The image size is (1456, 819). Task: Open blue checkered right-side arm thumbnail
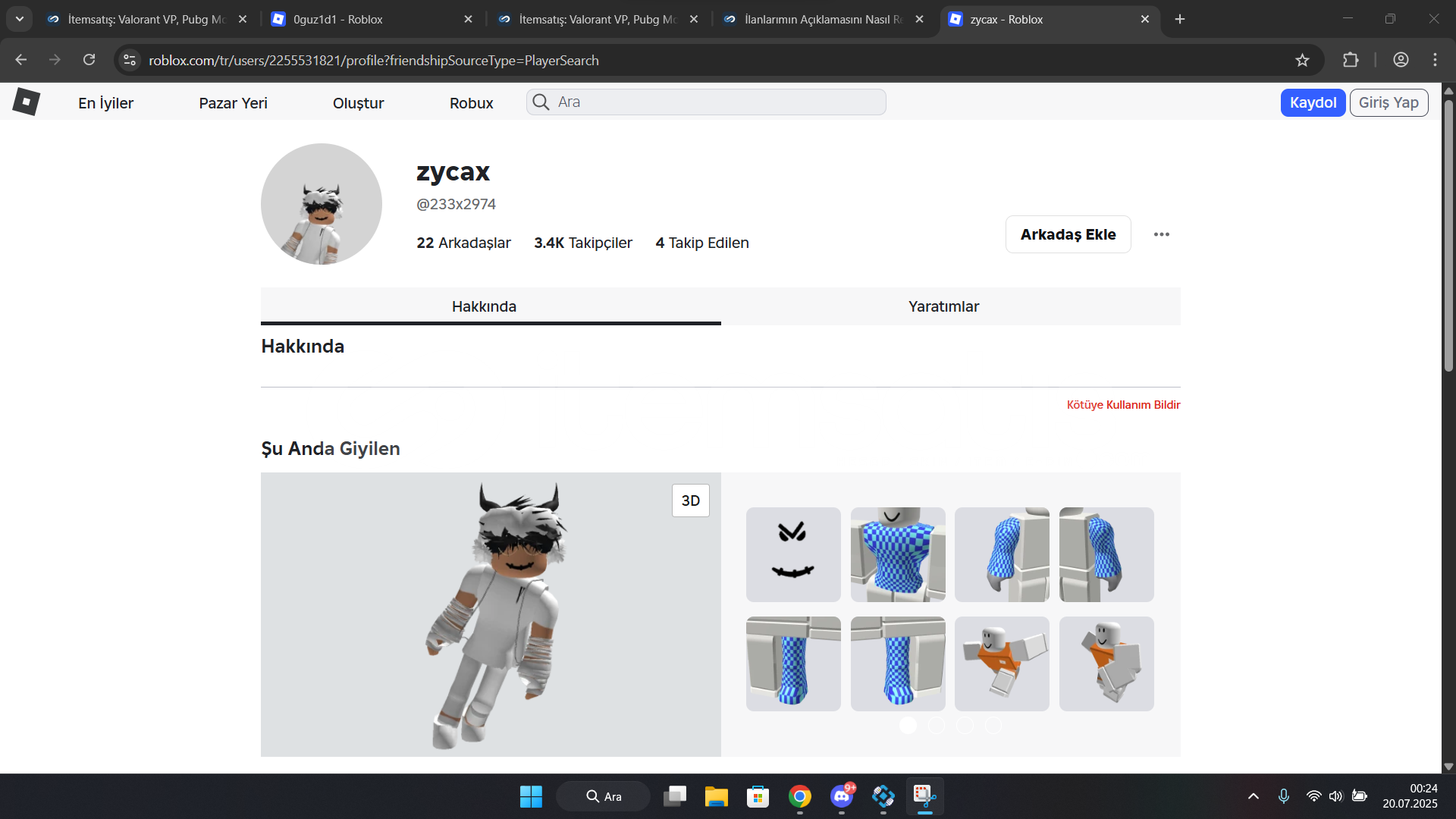[x=1106, y=554]
